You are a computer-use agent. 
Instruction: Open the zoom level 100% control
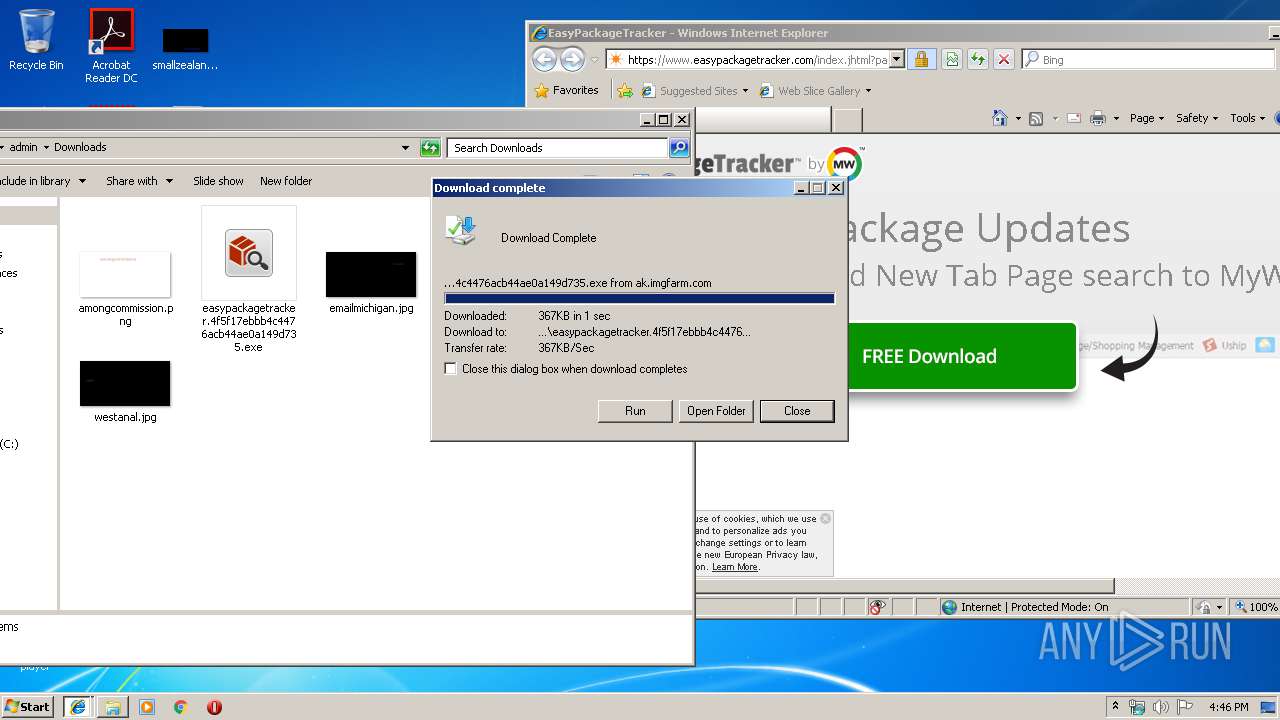[1256, 607]
